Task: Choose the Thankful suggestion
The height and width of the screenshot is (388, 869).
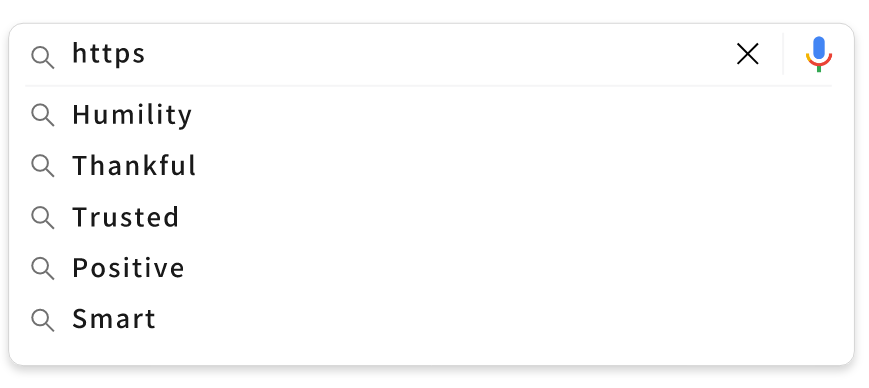Action: [x=134, y=166]
